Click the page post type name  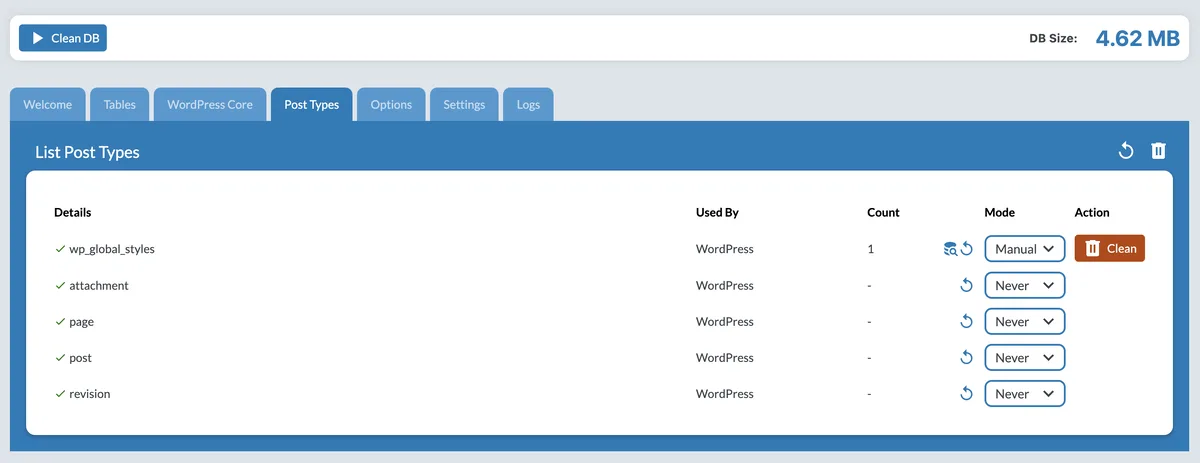click(82, 322)
